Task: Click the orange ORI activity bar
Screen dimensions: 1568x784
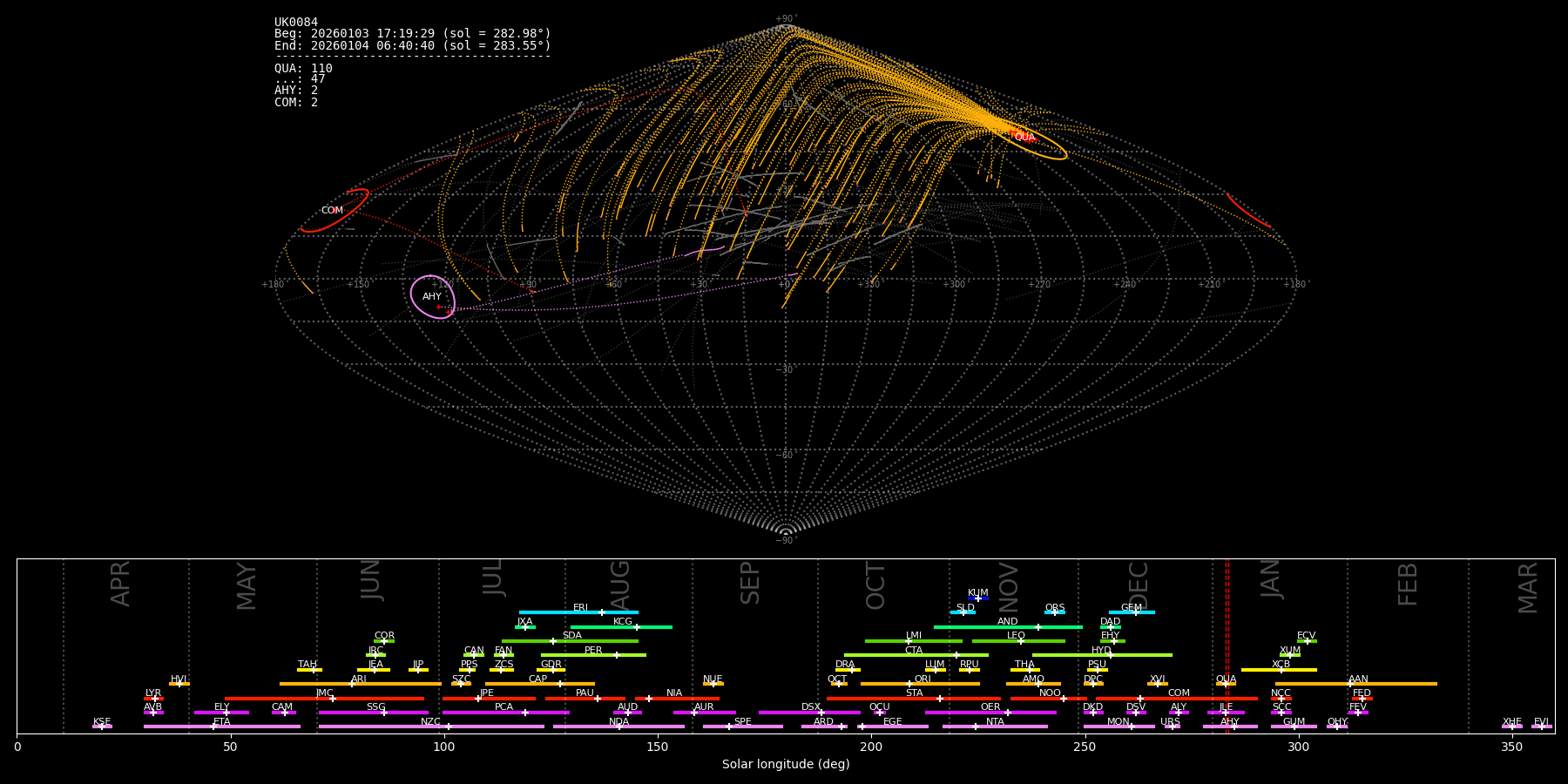Action: [919, 684]
